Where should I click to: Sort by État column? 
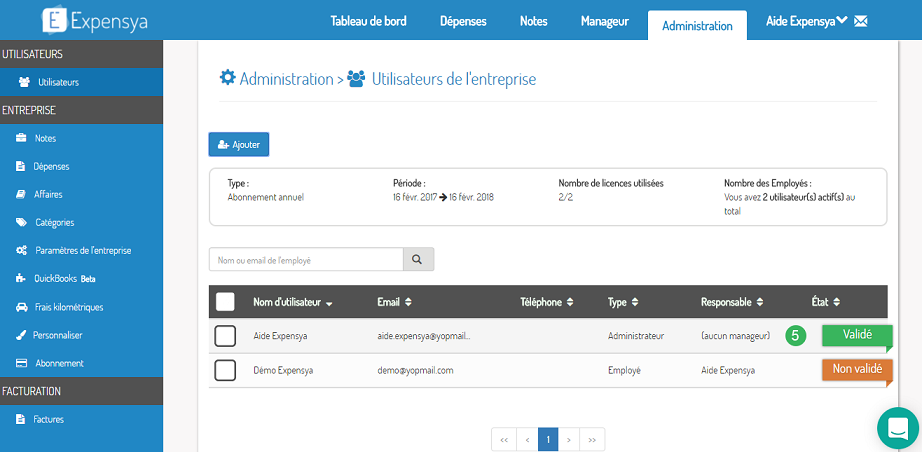pos(826,302)
